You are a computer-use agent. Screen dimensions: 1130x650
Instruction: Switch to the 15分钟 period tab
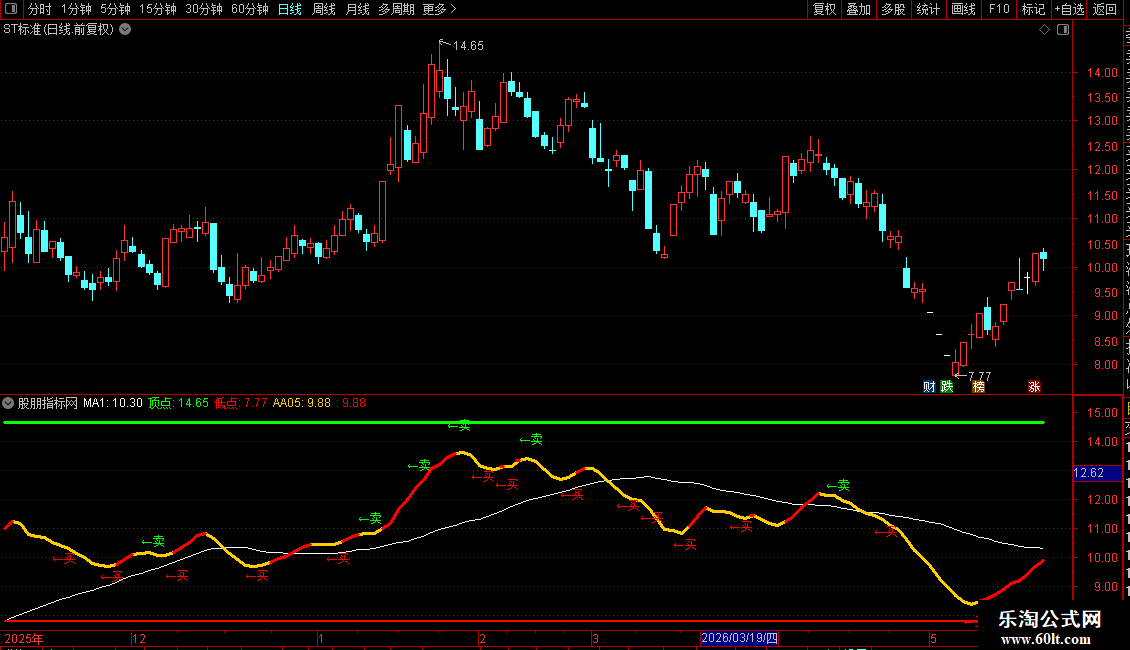[x=158, y=9]
